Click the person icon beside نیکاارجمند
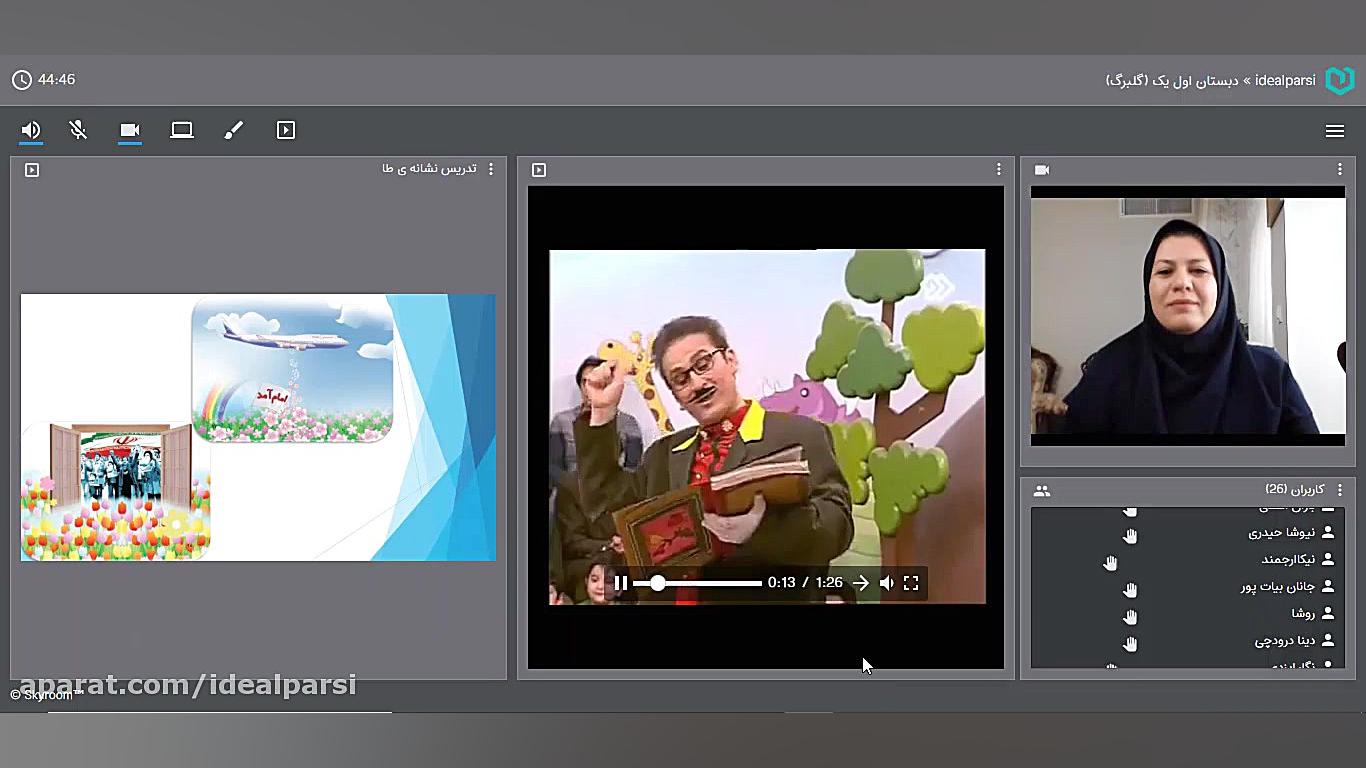The height and width of the screenshot is (768, 1366). (x=1328, y=560)
